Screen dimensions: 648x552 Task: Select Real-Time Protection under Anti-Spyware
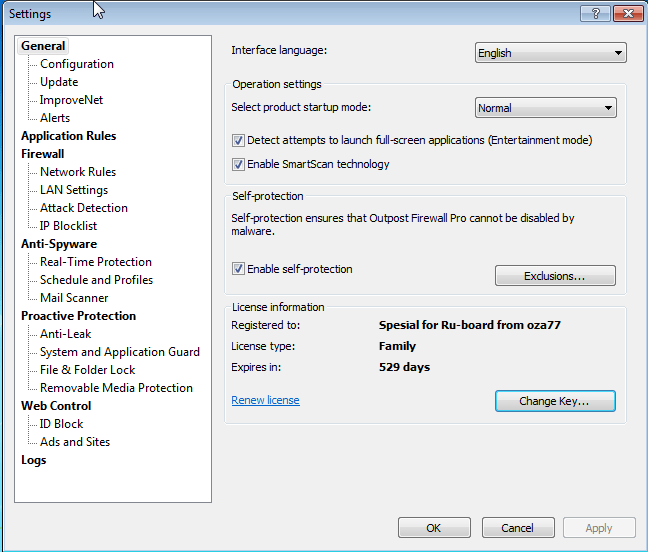pos(96,262)
